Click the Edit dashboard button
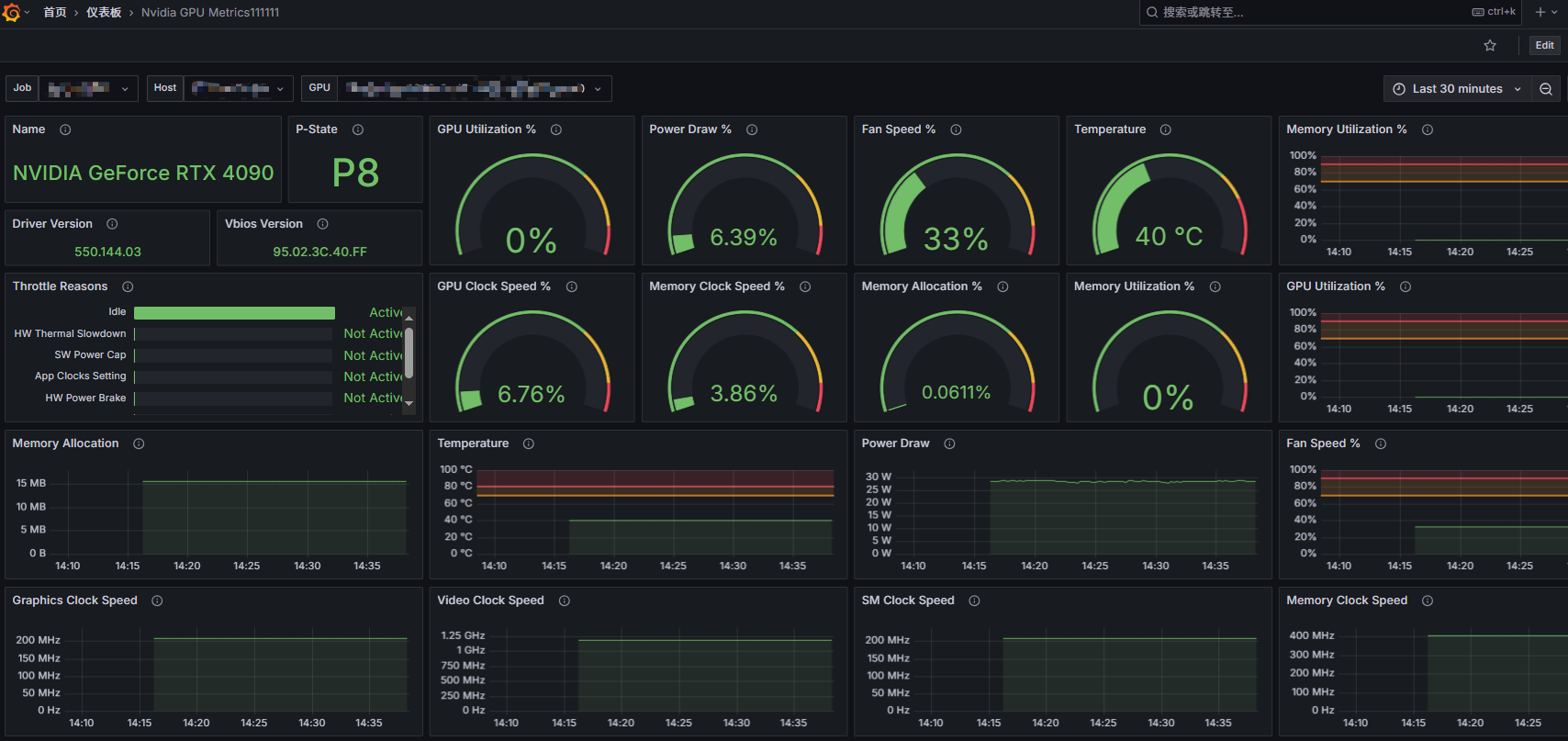The image size is (1568, 741). pyautogui.click(x=1545, y=45)
